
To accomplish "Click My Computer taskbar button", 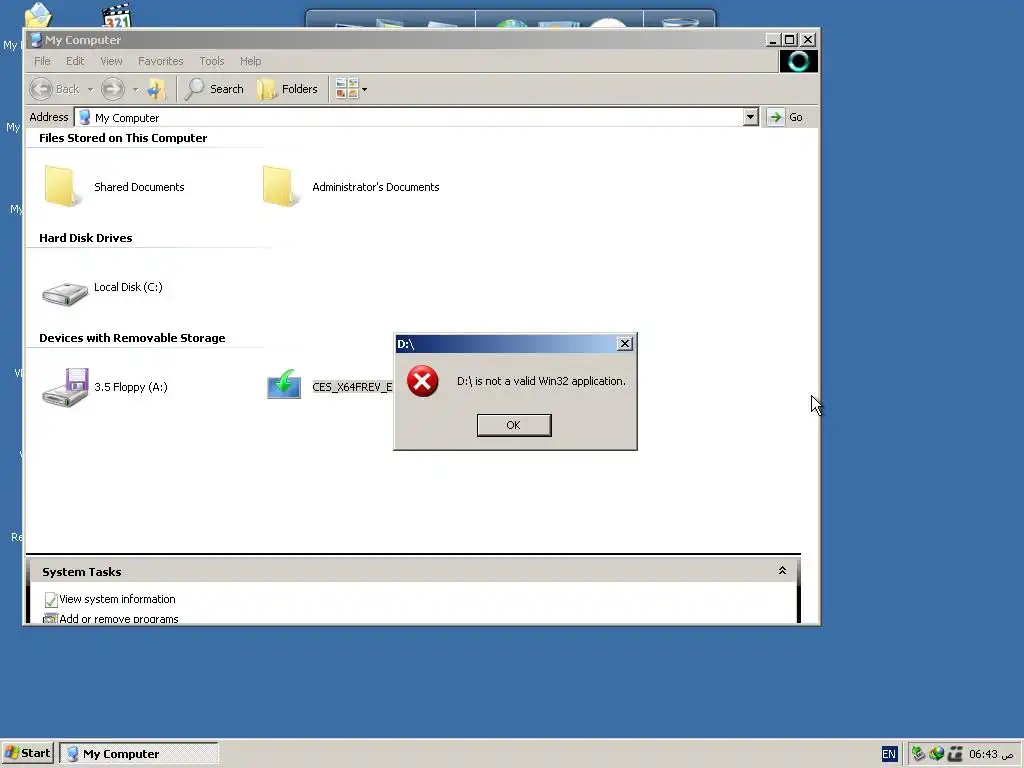I will [x=138, y=753].
